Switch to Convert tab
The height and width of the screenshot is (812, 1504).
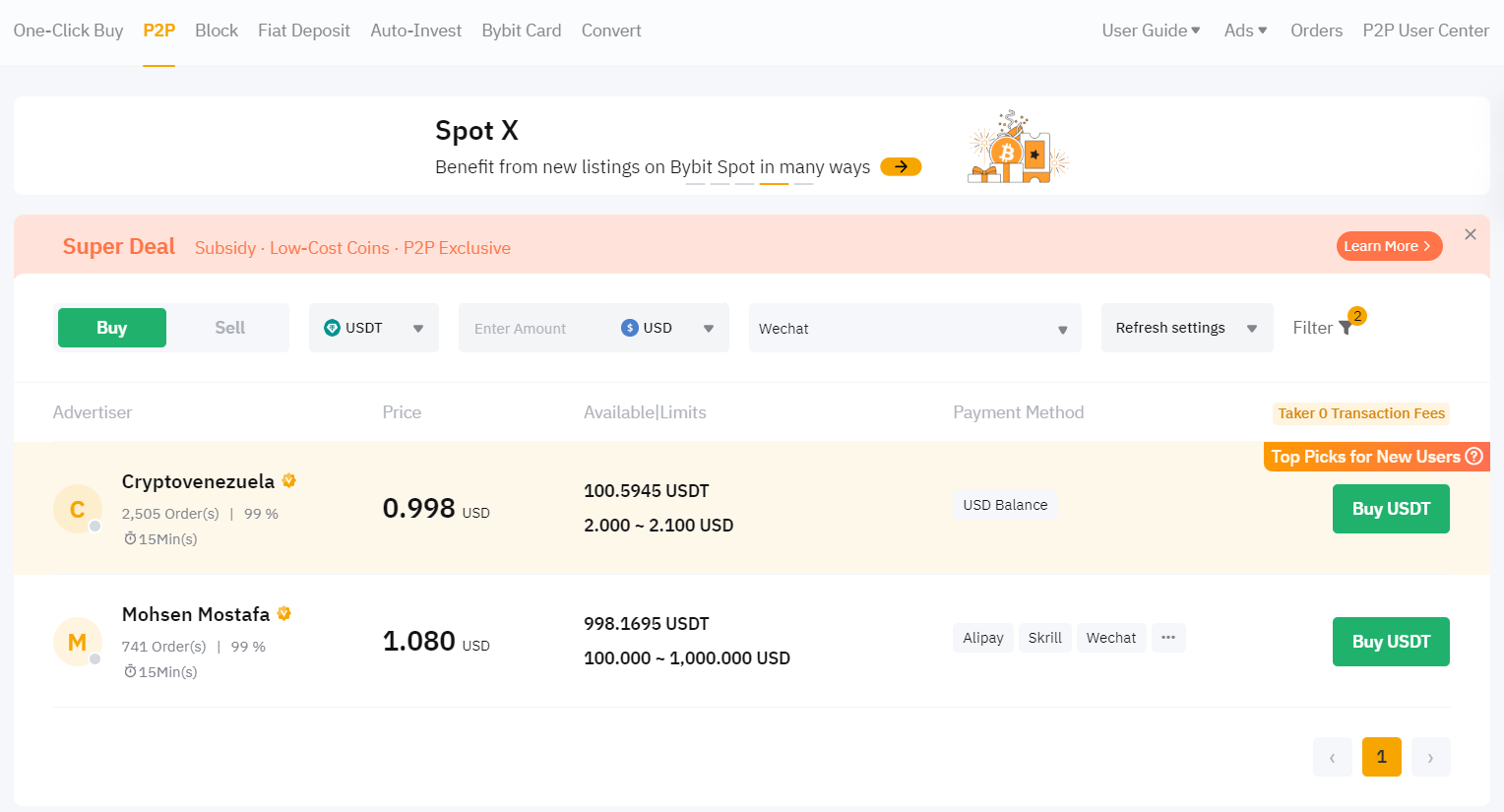[611, 31]
